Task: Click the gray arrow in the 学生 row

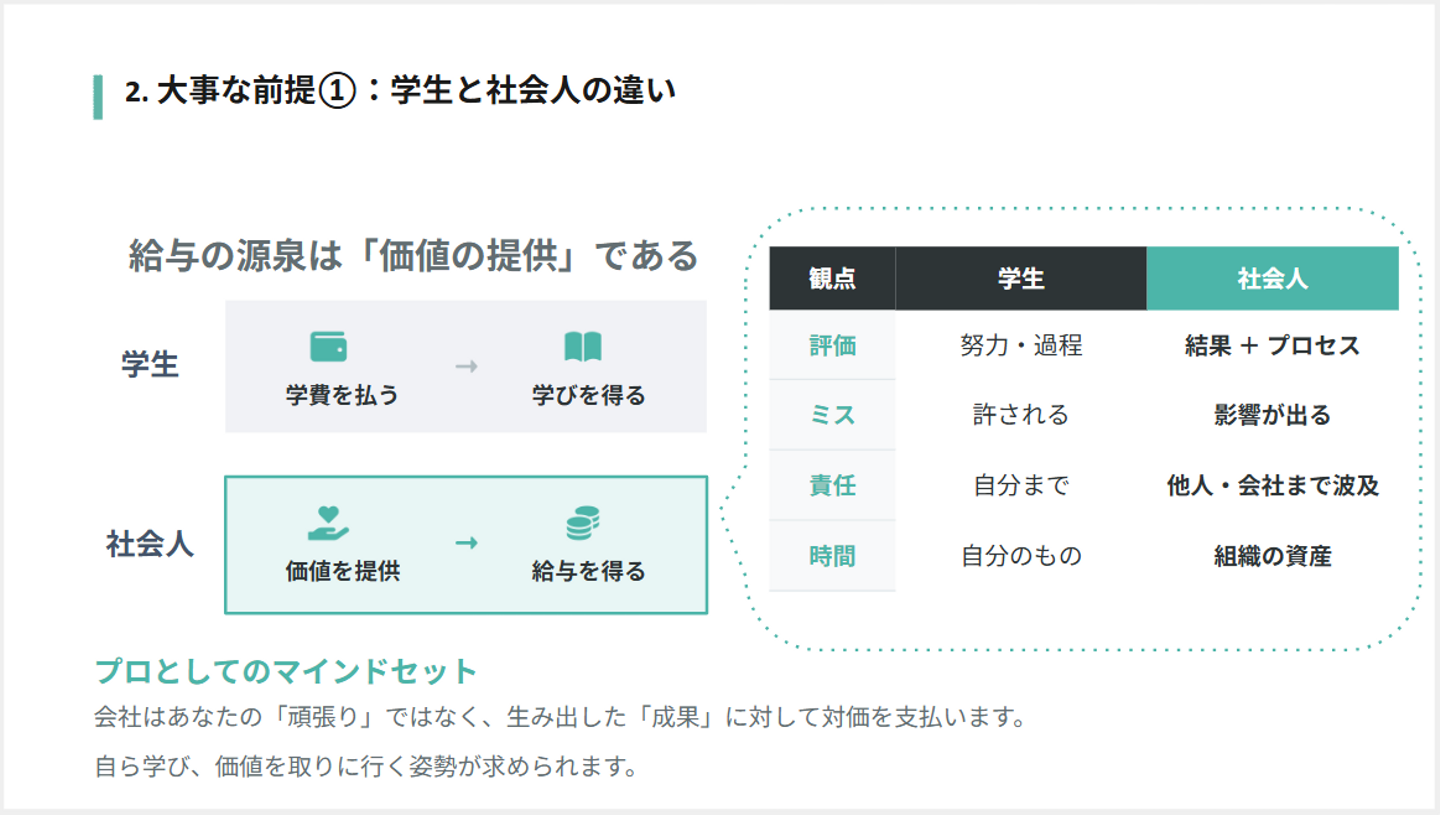Action: 466,367
